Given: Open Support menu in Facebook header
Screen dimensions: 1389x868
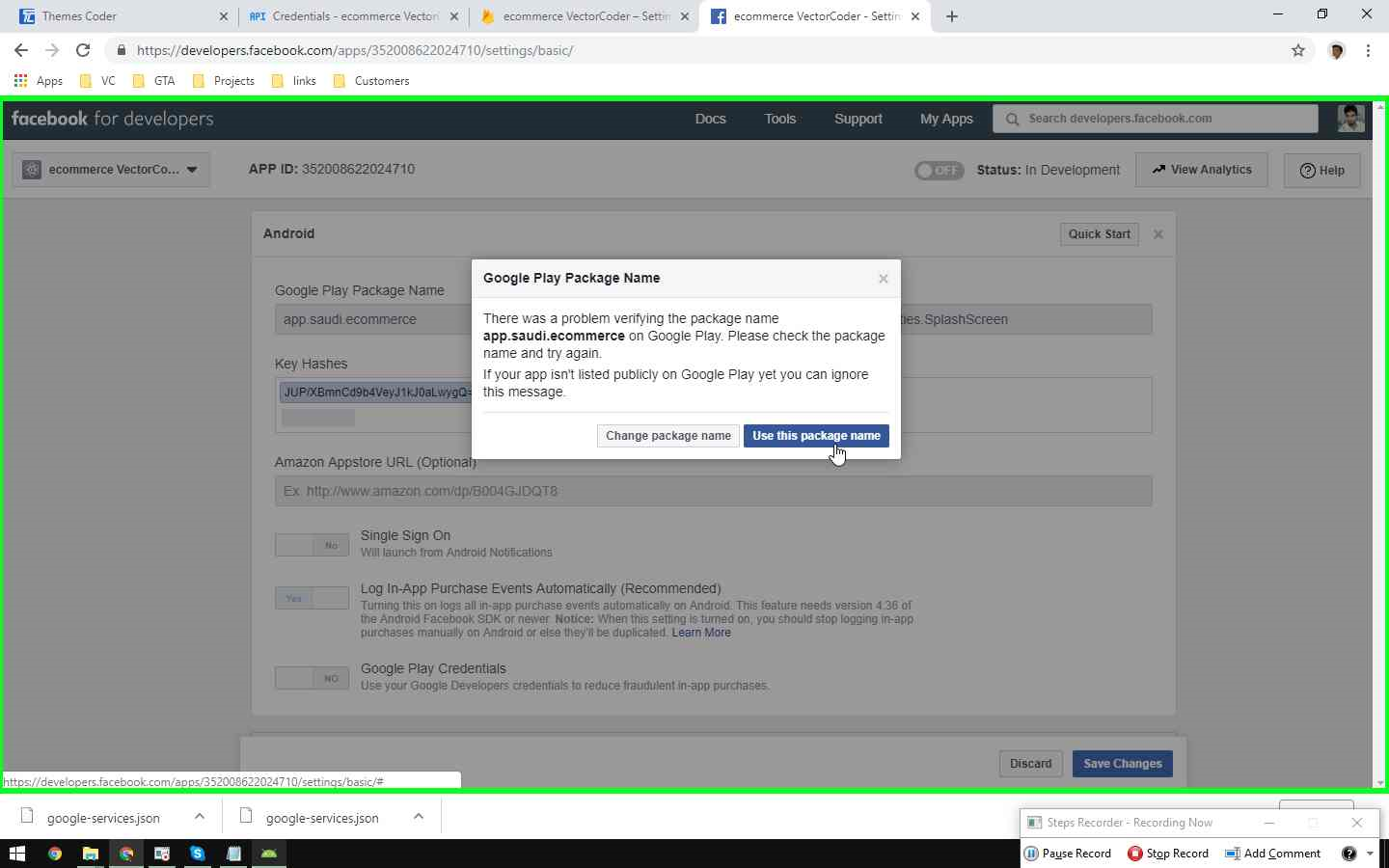Looking at the screenshot, I should [858, 119].
